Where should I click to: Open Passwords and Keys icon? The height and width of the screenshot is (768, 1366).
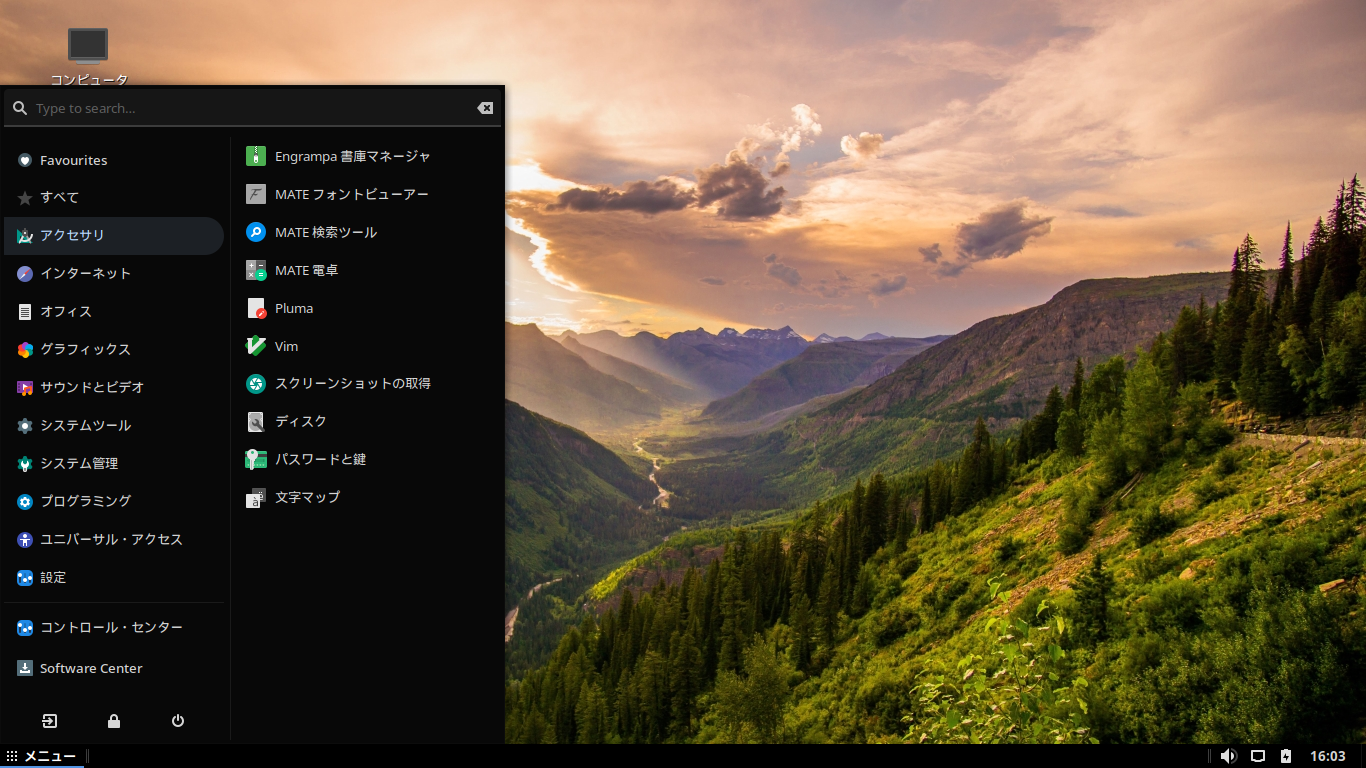point(256,459)
